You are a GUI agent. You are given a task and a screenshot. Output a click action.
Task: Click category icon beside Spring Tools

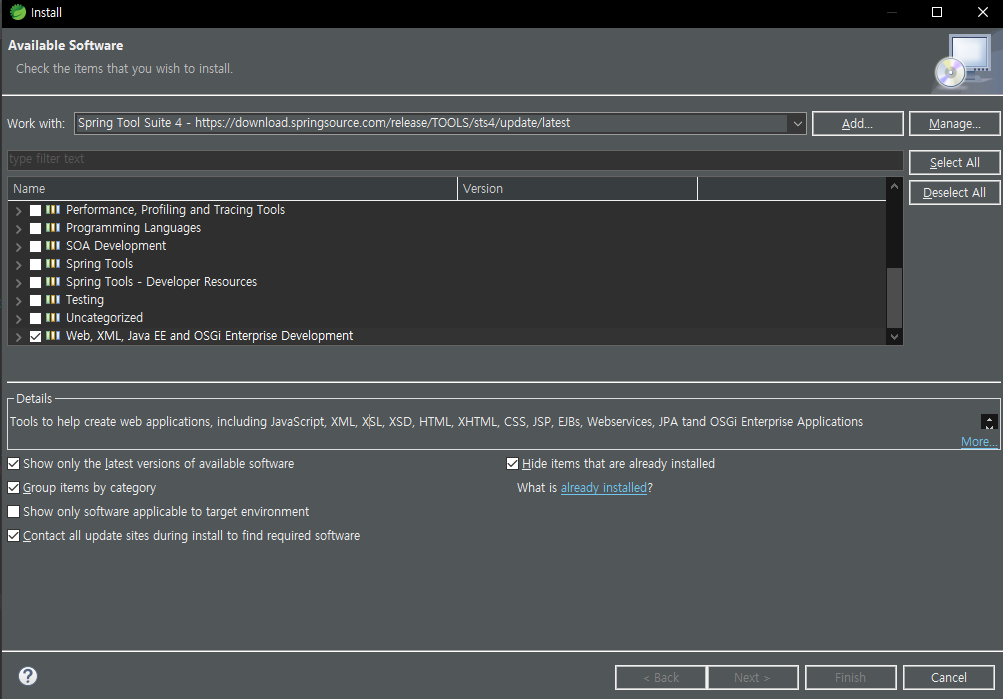coord(53,263)
